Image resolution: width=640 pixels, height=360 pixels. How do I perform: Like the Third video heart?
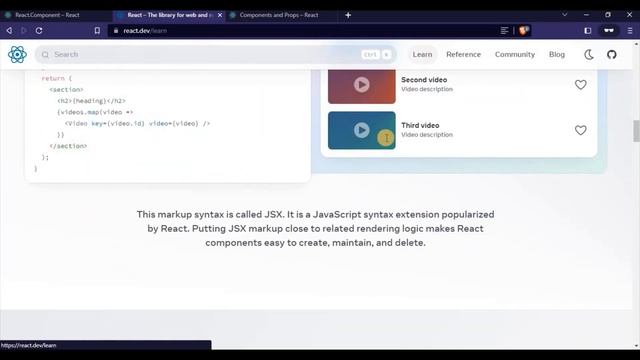tap(580, 130)
